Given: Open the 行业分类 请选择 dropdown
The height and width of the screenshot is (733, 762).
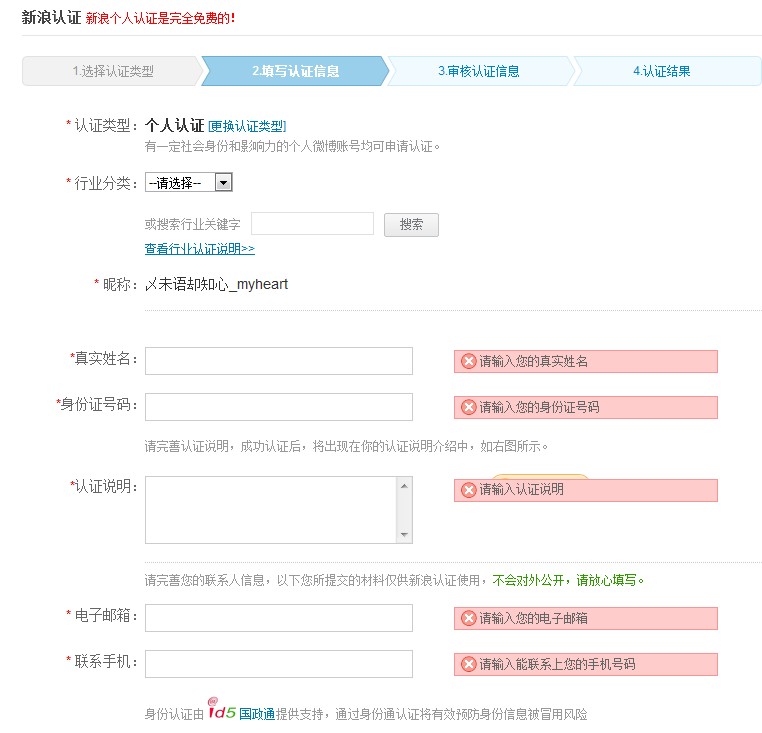Looking at the screenshot, I should [189, 182].
